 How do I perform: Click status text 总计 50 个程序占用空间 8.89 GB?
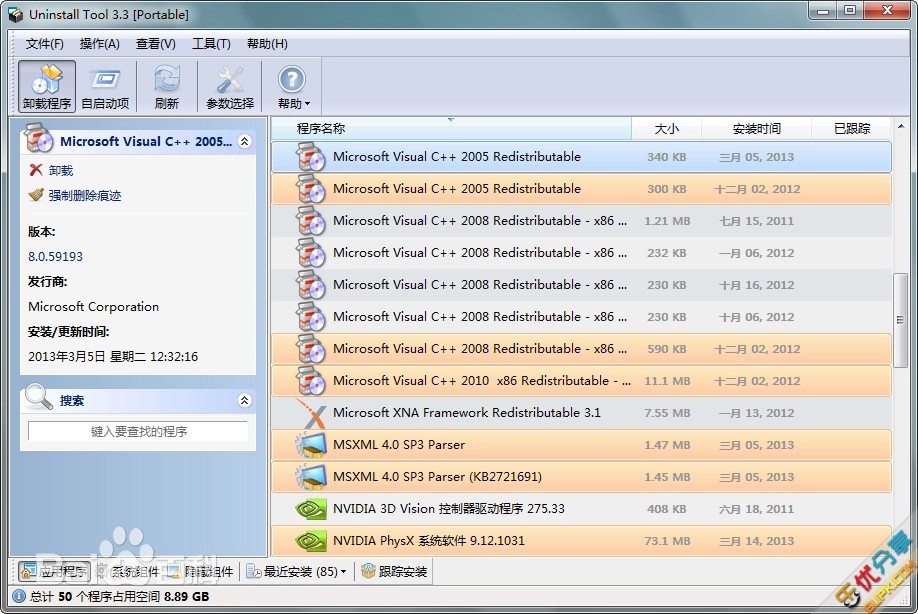[119, 596]
